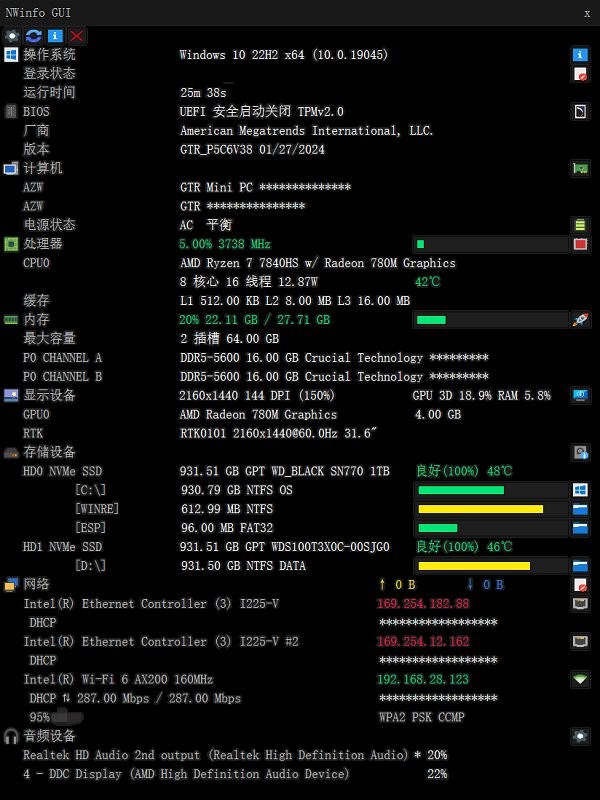This screenshot has width=600, height=800.
Task: Click the blue info toolbar button
Action: click(x=55, y=35)
